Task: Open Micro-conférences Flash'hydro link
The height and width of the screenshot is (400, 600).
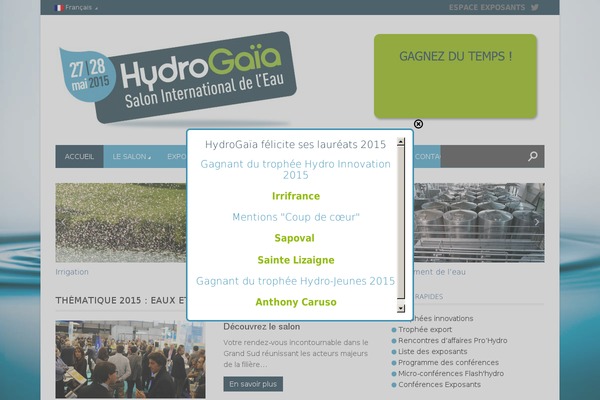Action: [451, 374]
